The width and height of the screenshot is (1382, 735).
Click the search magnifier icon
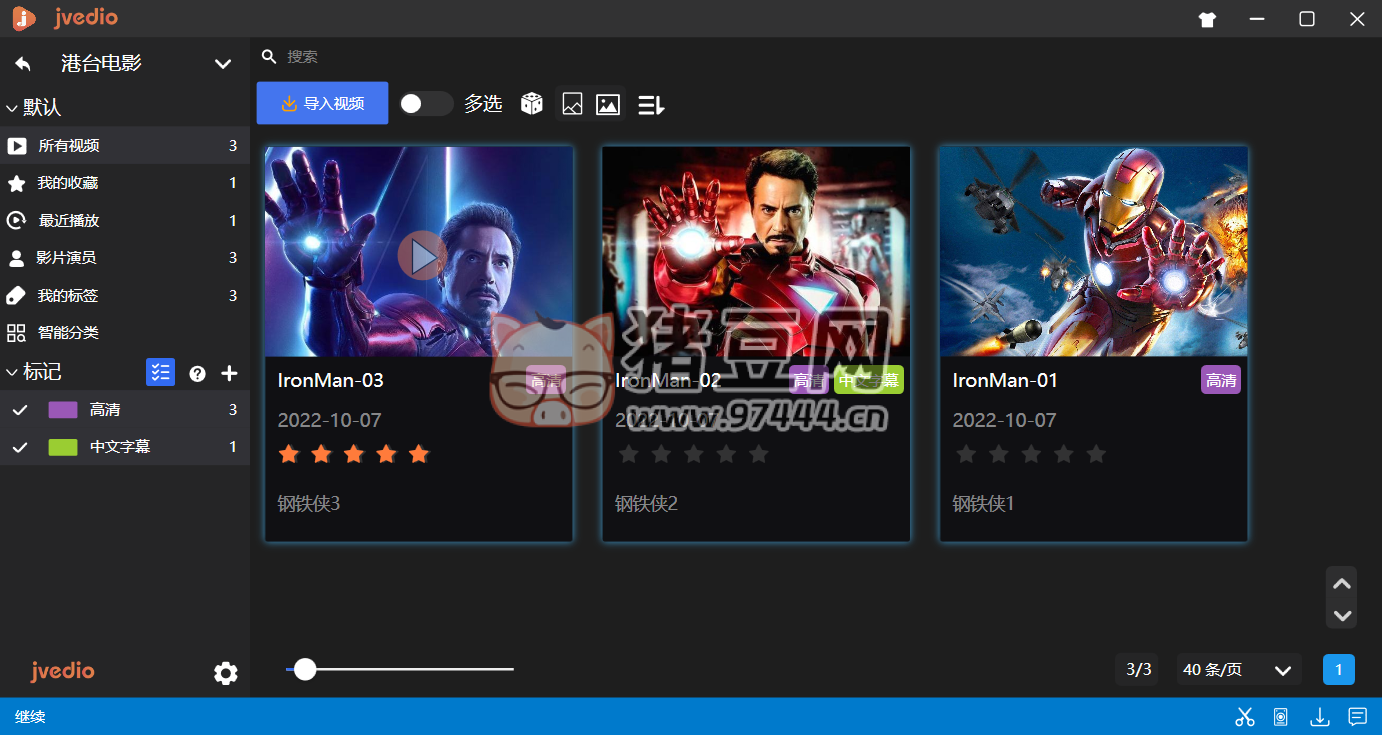tap(269, 56)
